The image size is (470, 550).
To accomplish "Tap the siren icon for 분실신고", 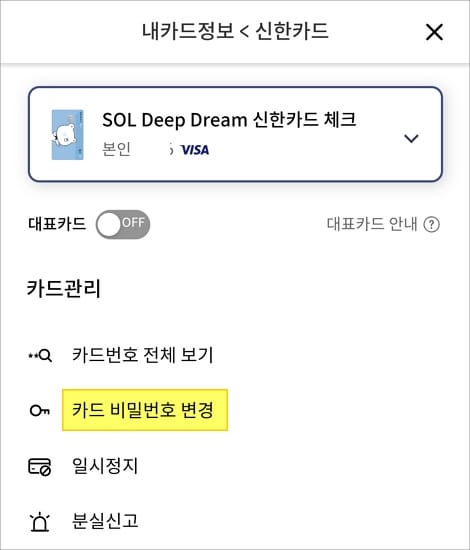I will click(x=40, y=522).
